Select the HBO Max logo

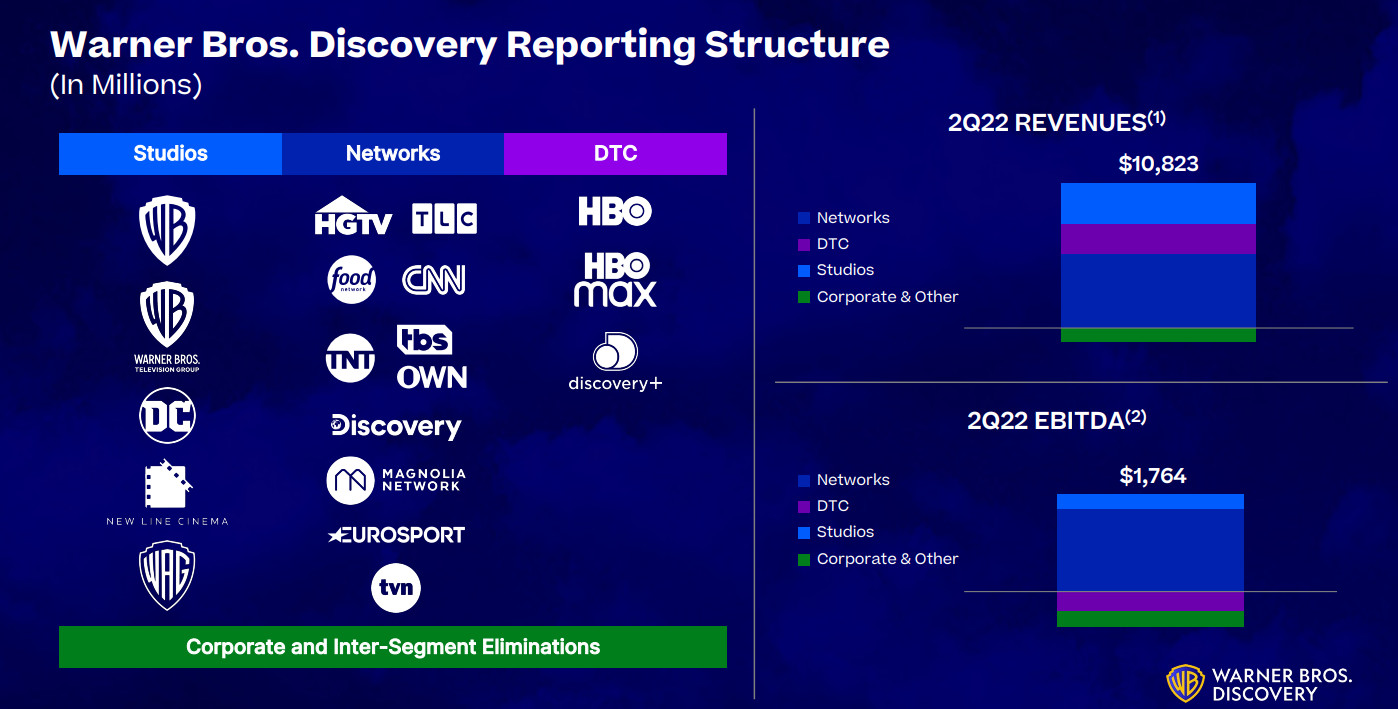click(615, 279)
